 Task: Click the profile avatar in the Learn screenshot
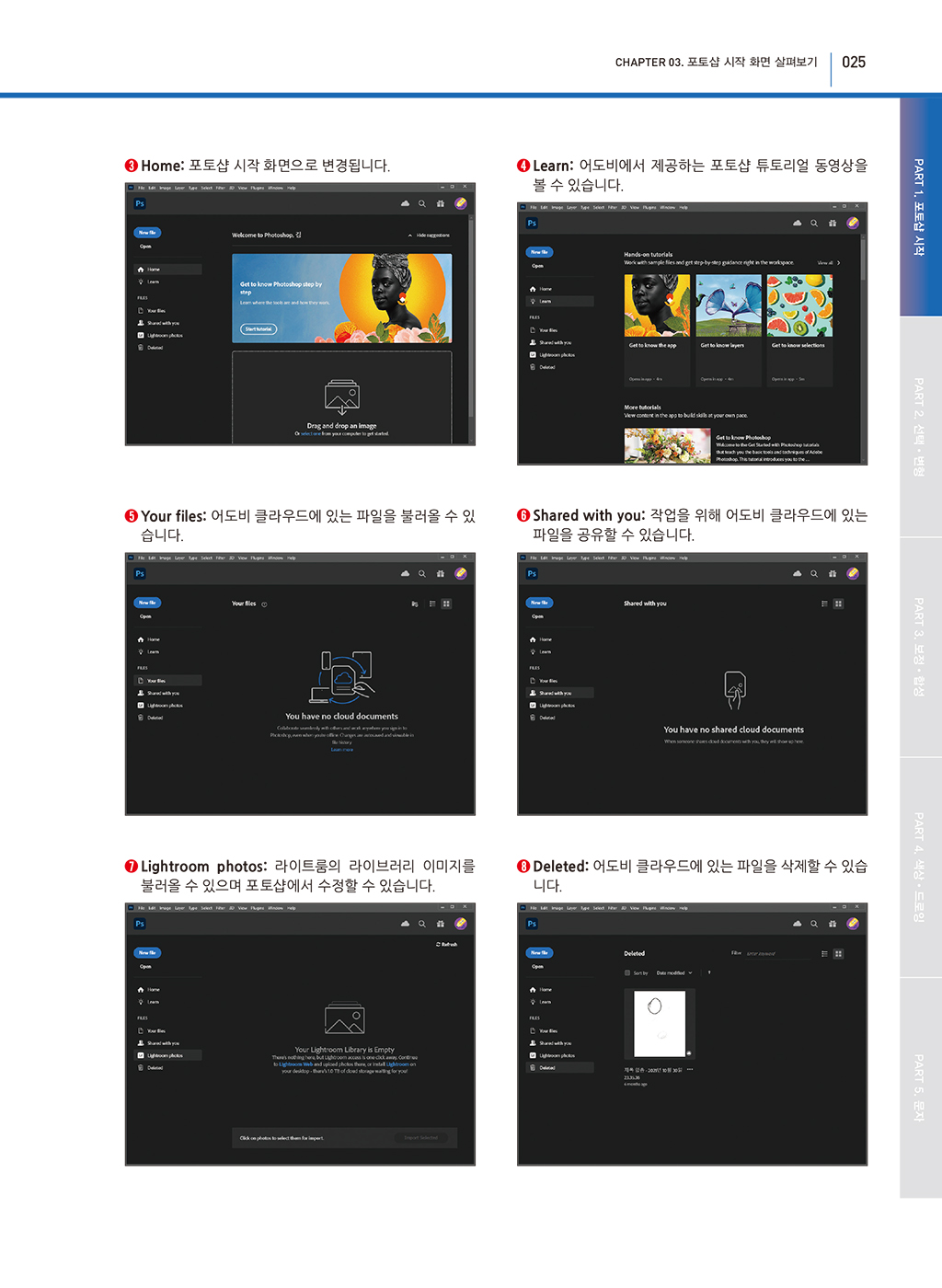click(853, 223)
